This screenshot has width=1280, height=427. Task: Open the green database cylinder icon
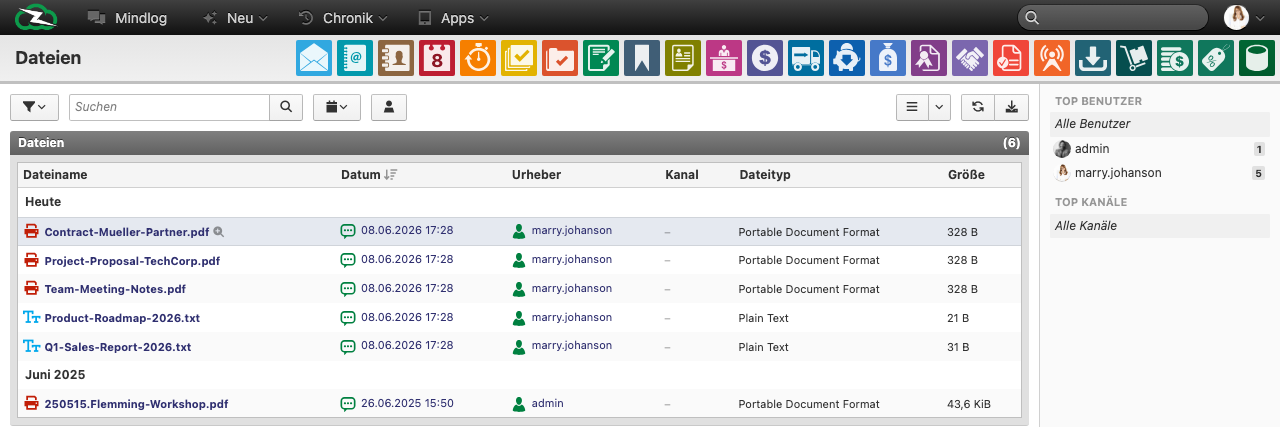[1257, 58]
